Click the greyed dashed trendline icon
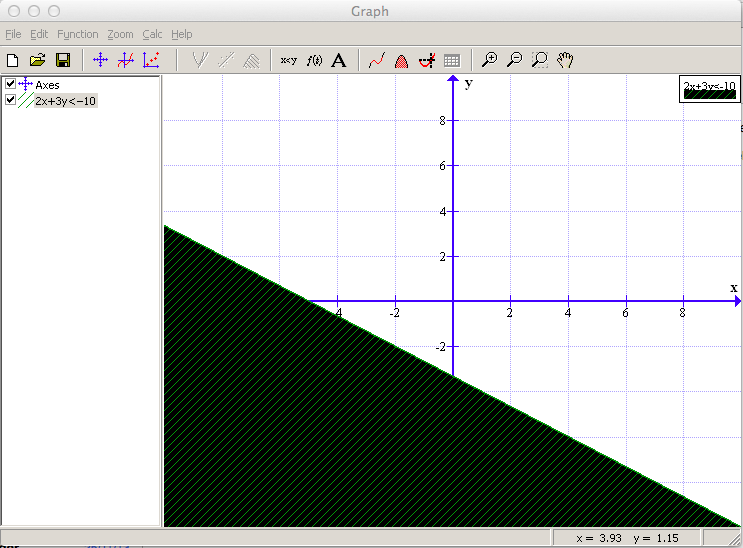743x548 pixels. (226, 60)
